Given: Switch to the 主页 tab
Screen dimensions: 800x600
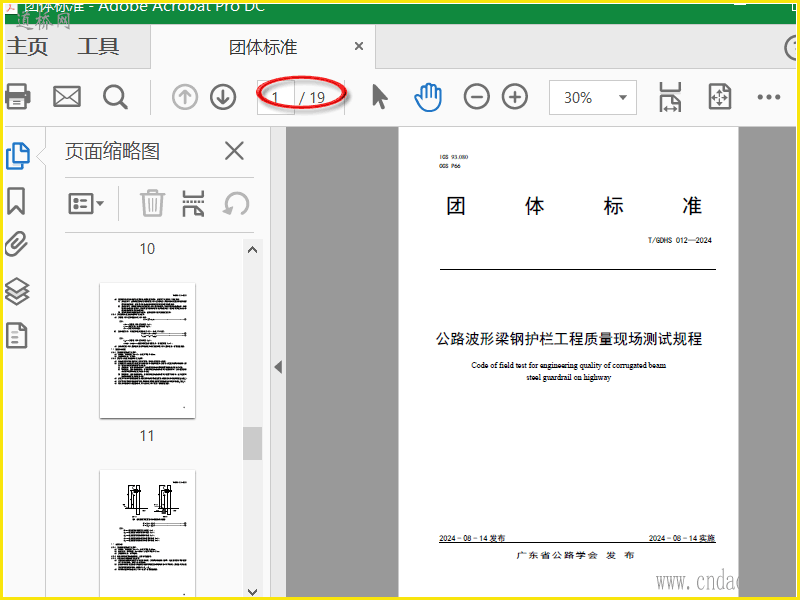Looking at the screenshot, I should [28, 46].
